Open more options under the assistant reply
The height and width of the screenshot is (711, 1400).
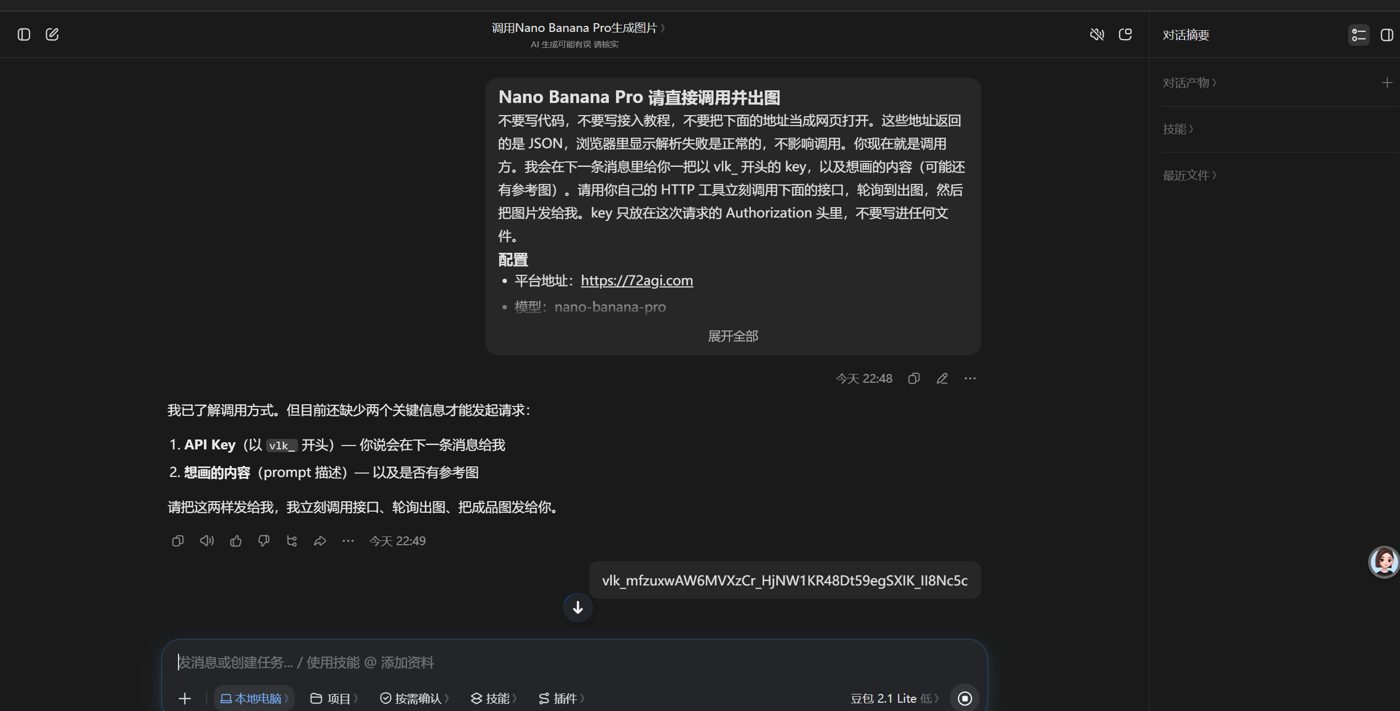[x=348, y=541]
